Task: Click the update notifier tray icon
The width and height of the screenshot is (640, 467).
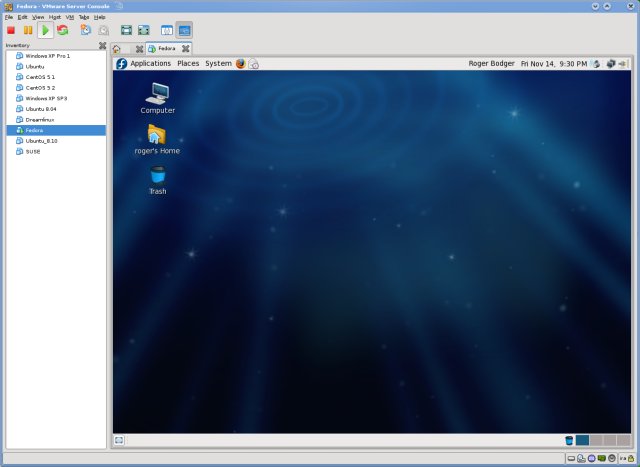Action: pyautogui.click(x=596, y=64)
